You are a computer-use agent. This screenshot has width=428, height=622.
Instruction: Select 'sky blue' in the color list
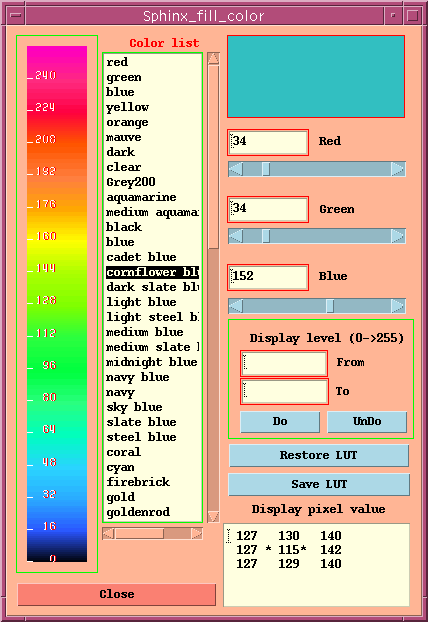click(152, 407)
